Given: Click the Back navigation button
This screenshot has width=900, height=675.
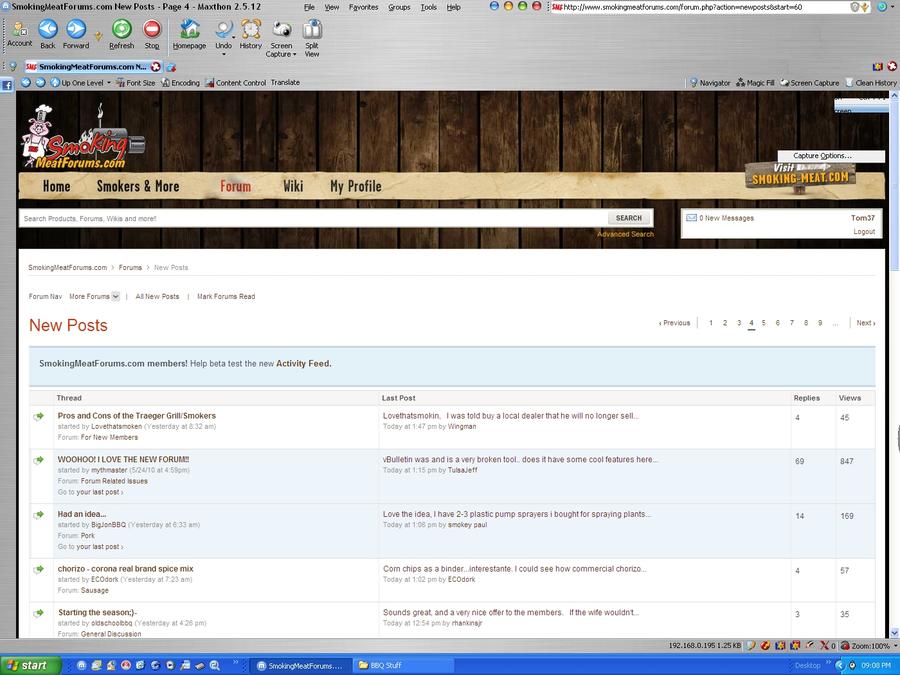Looking at the screenshot, I should point(47,31).
